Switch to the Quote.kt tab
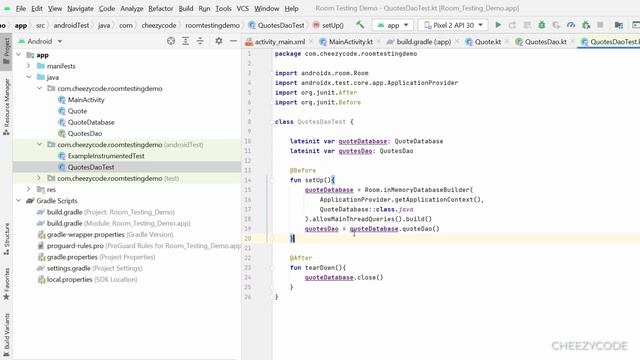Image resolution: width=640 pixels, height=360 pixels. pyautogui.click(x=487, y=42)
